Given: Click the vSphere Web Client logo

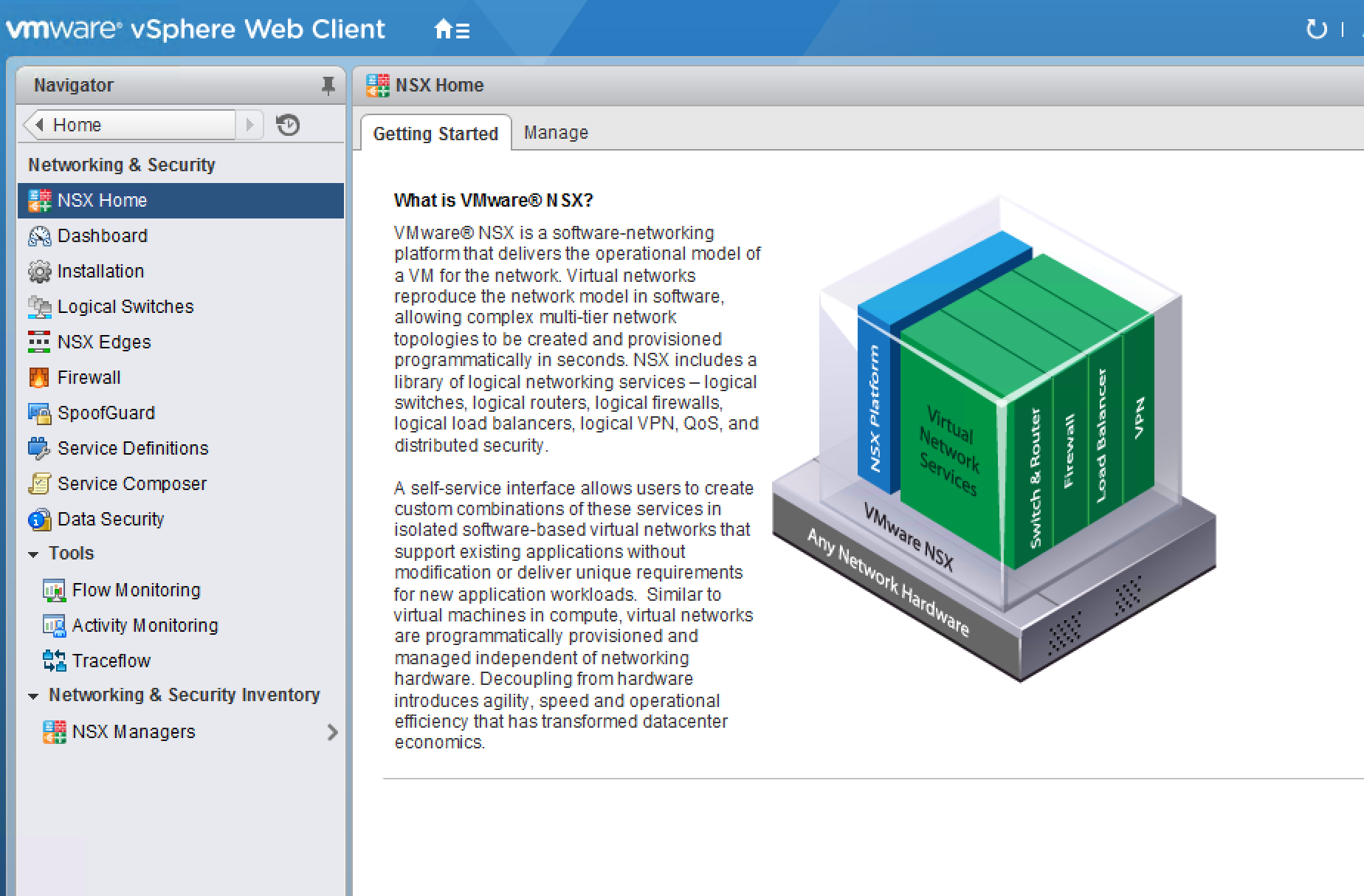Looking at the screenshot, I should [196, 29].
